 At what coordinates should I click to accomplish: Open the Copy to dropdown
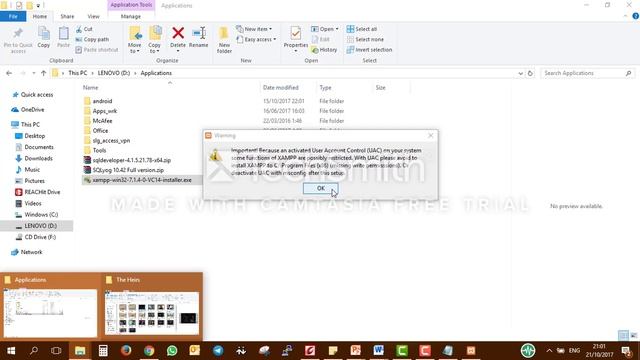click(154, 40)
